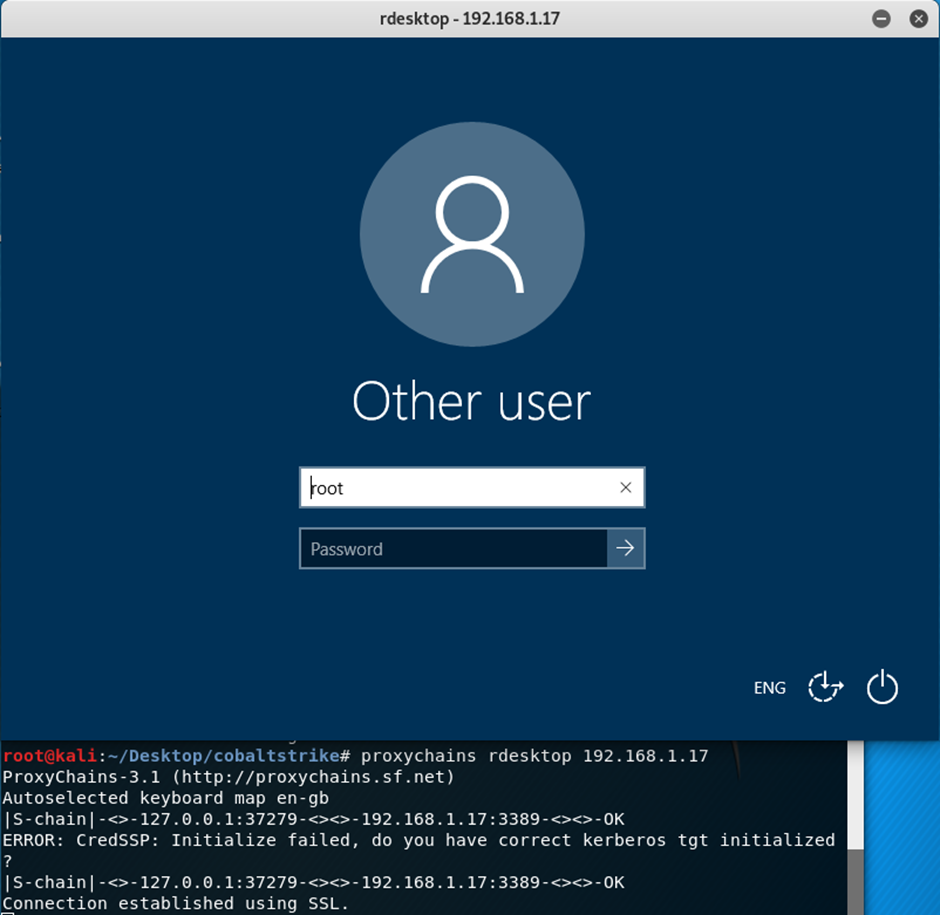The width and height of the screenshot is (940, 915).
Task: Switch input language via ENG indicator
Action: click(769, 688)
